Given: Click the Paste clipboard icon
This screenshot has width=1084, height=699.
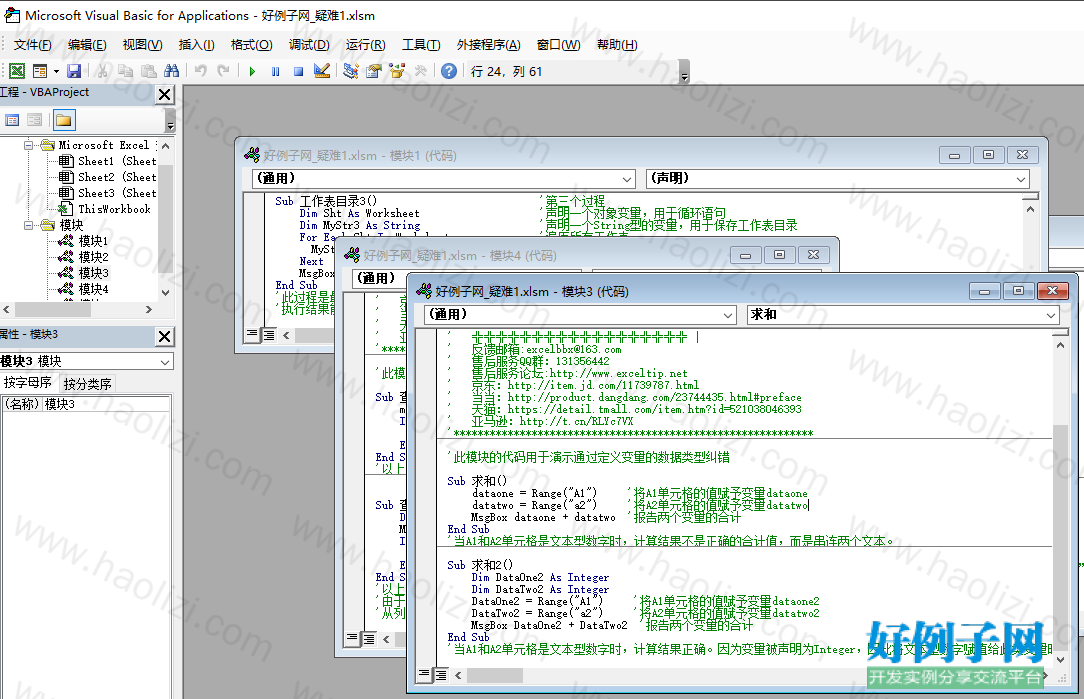Looking at the screenshot, I should point(149,71).
